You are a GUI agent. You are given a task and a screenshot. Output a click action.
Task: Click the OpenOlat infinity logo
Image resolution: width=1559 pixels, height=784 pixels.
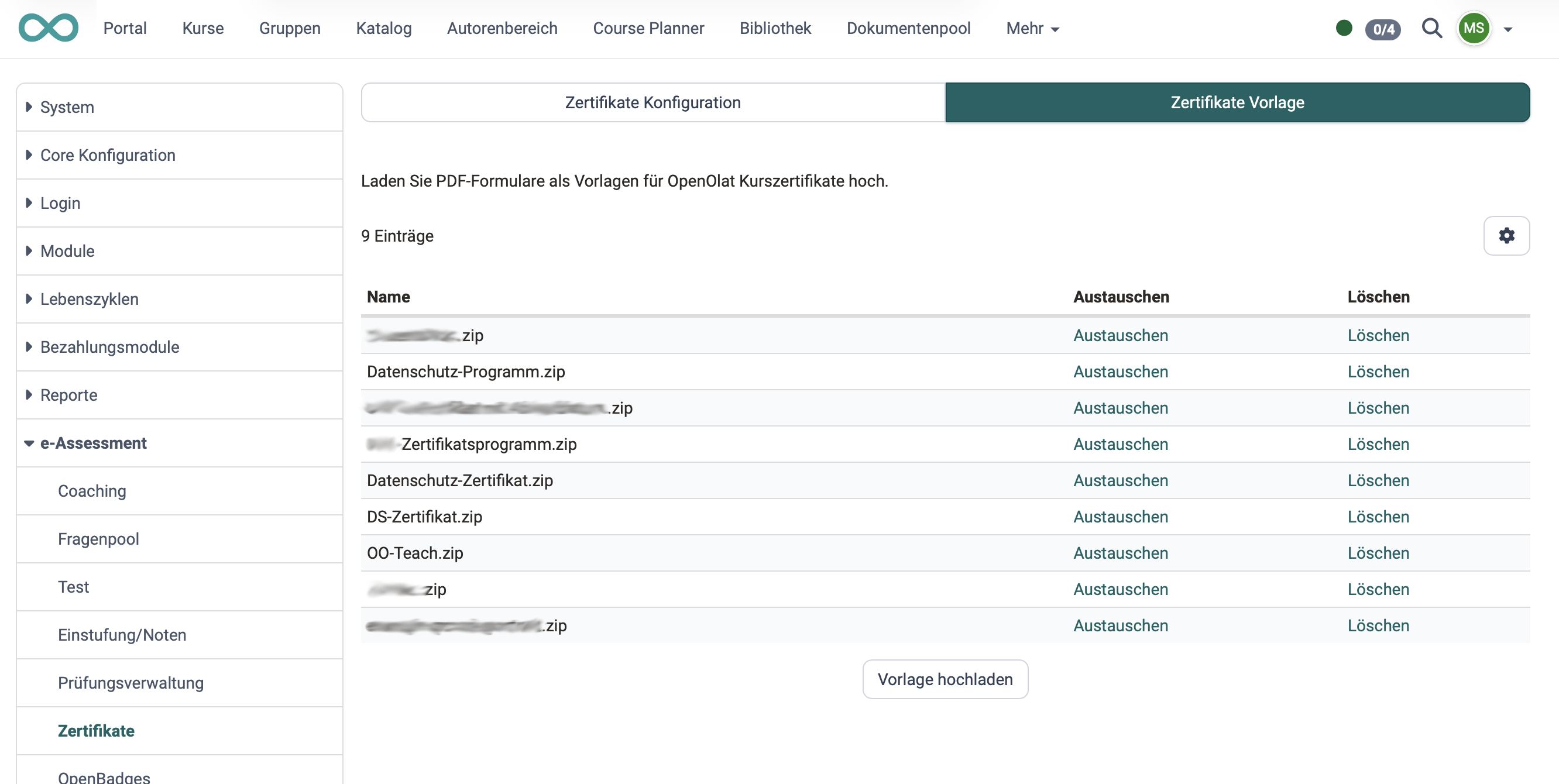(x=48, y=27)
